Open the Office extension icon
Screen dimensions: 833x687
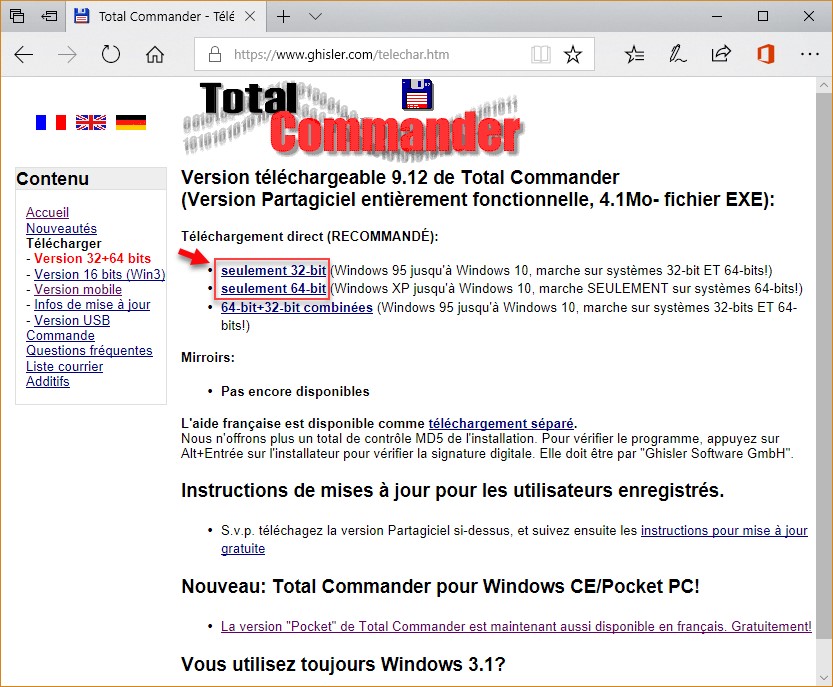(765, 54)
